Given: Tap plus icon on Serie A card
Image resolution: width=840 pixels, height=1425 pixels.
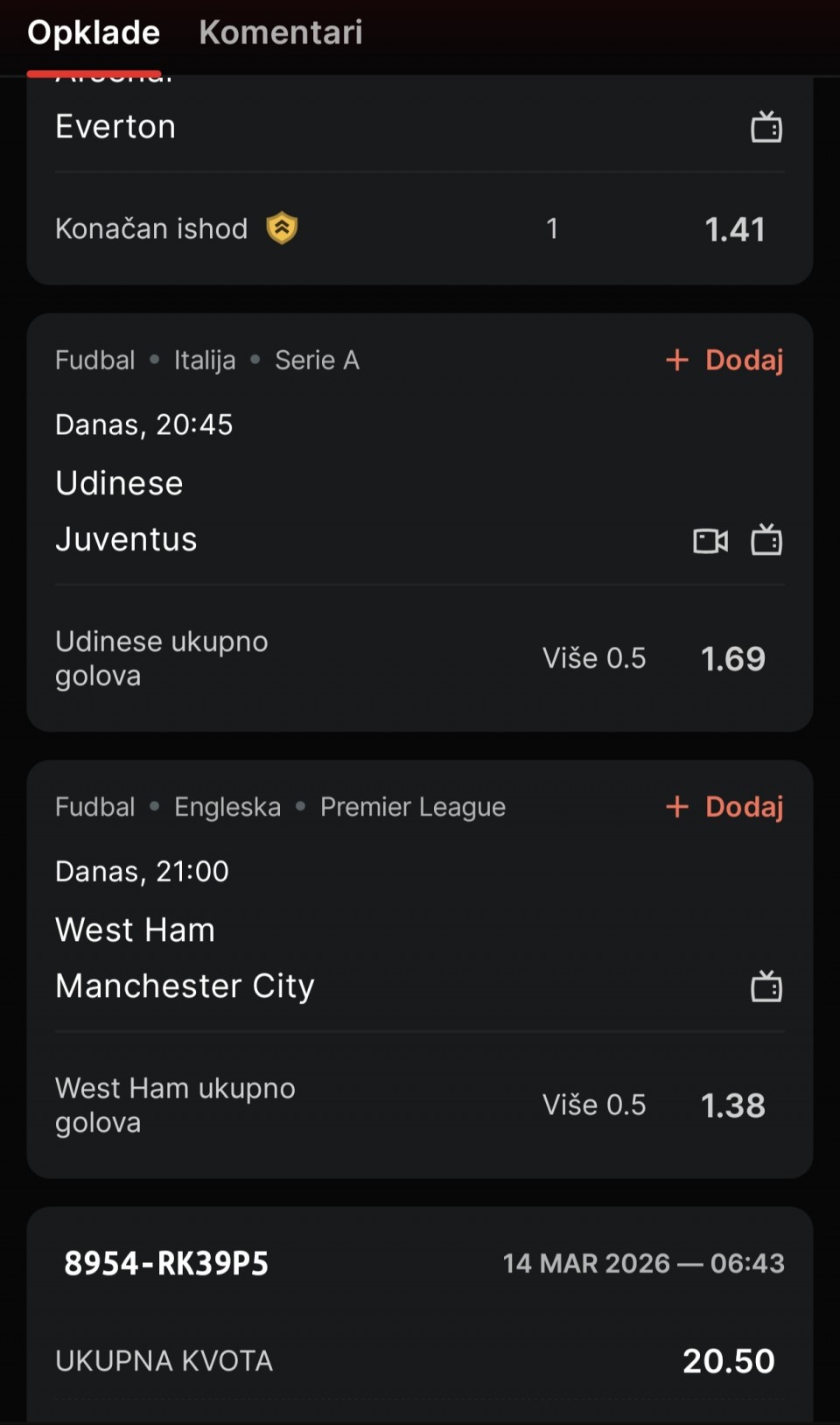Looking at the screenshot, I should click(x=677, y=360).
